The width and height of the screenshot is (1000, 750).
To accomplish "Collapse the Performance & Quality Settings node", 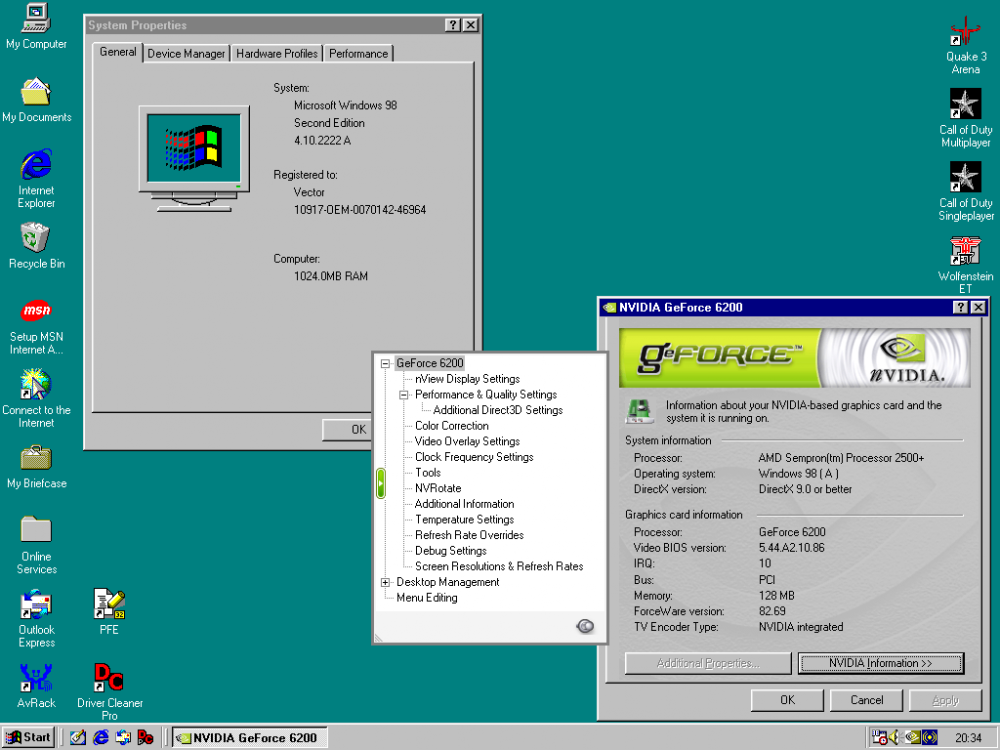I will pyautogui.click(x=404, y=395).
